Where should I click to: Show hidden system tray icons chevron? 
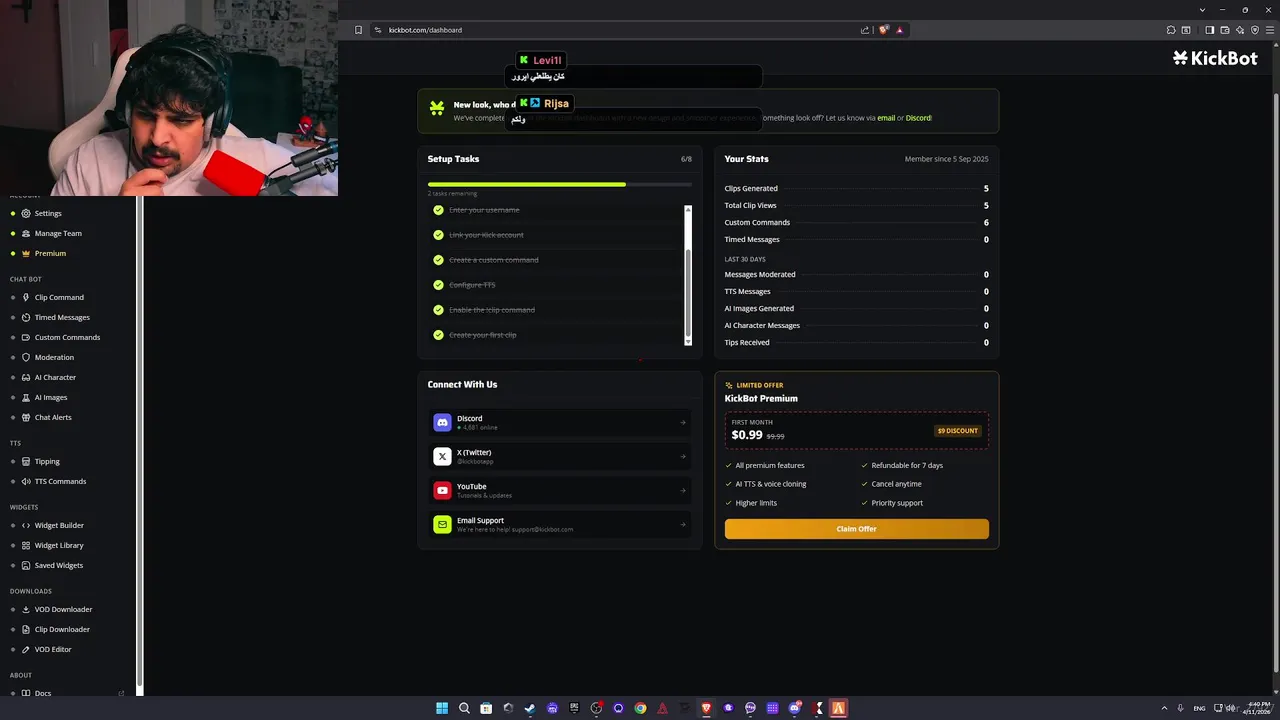(x=1165, y=708)
